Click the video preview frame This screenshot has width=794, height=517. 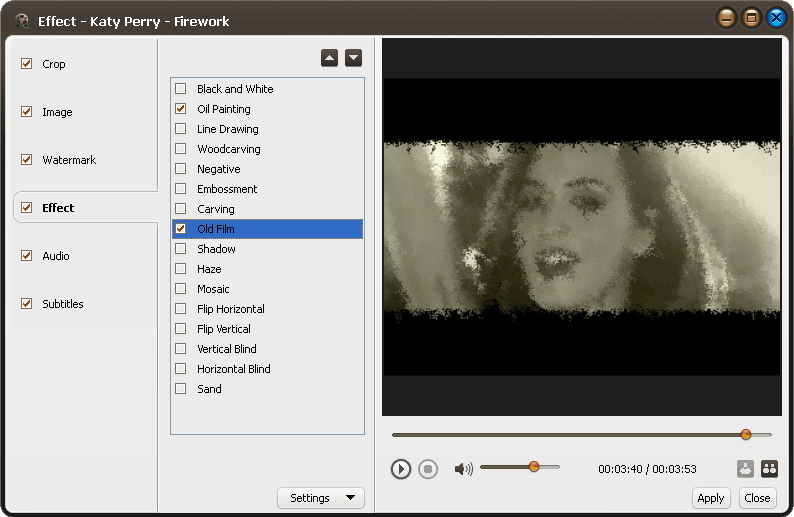pyautogui.click(x=582, y=227)
